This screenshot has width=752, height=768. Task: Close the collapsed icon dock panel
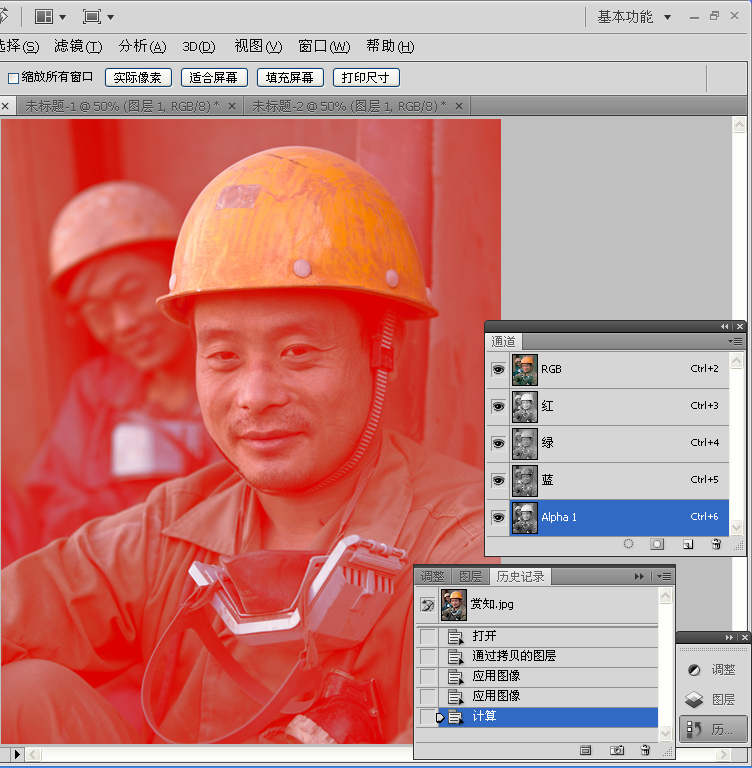click(745, 637)
